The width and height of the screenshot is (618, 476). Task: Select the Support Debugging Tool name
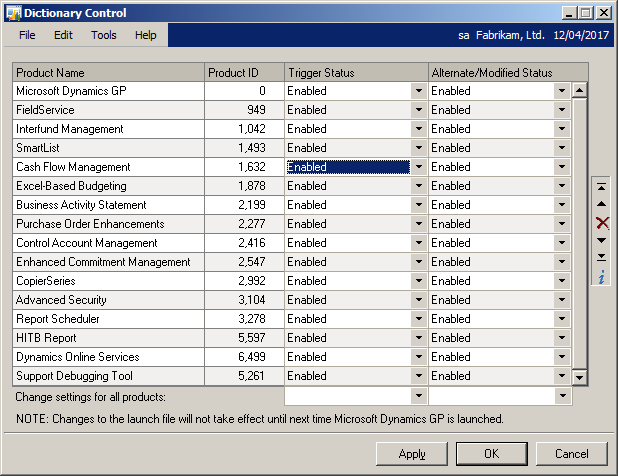click(74, 376)
